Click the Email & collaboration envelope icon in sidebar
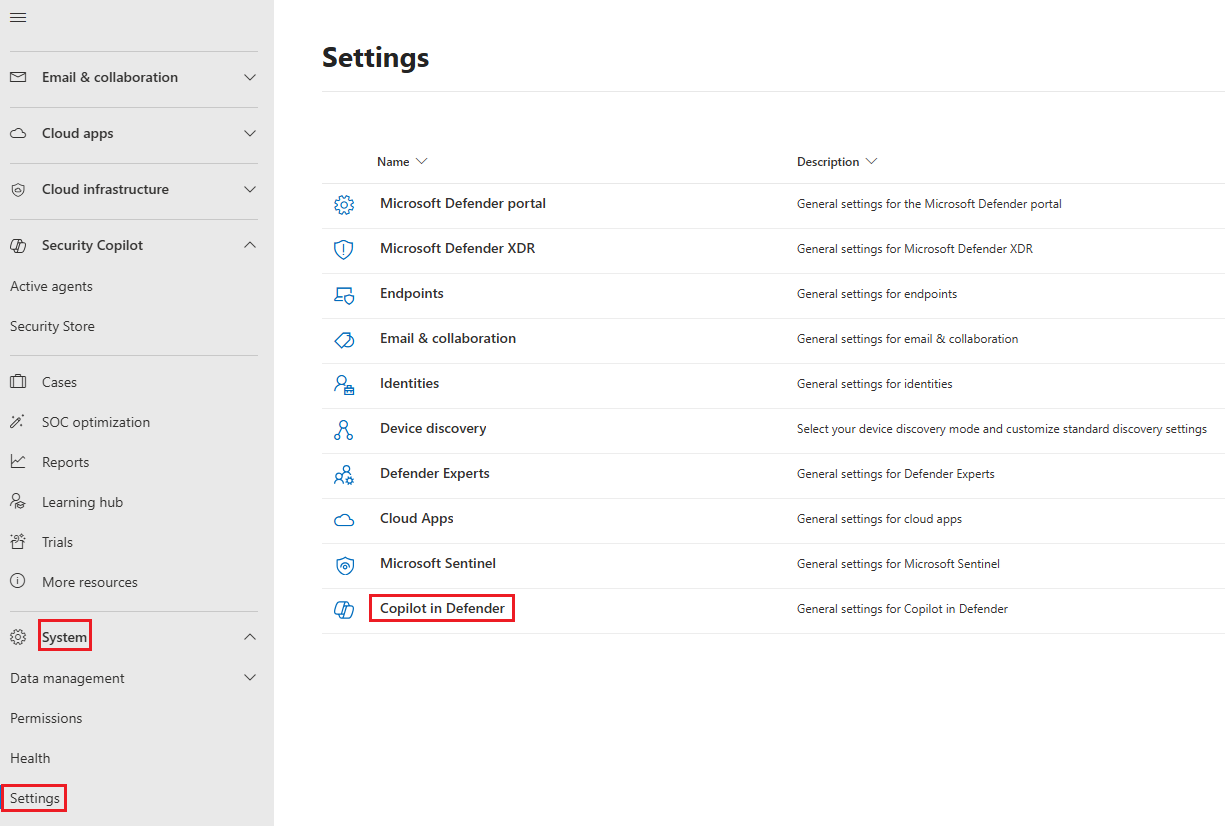 (18, 77)
